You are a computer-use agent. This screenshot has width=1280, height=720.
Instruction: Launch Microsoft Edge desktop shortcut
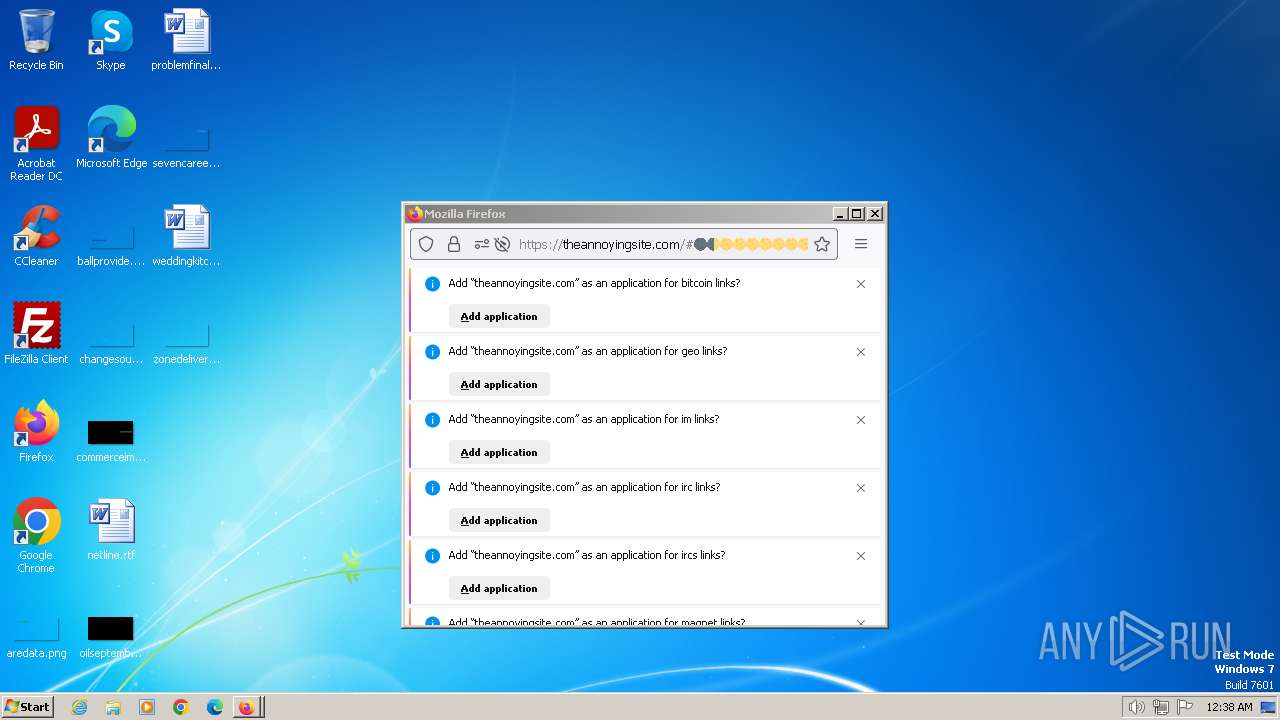click(x=111, y=137)
